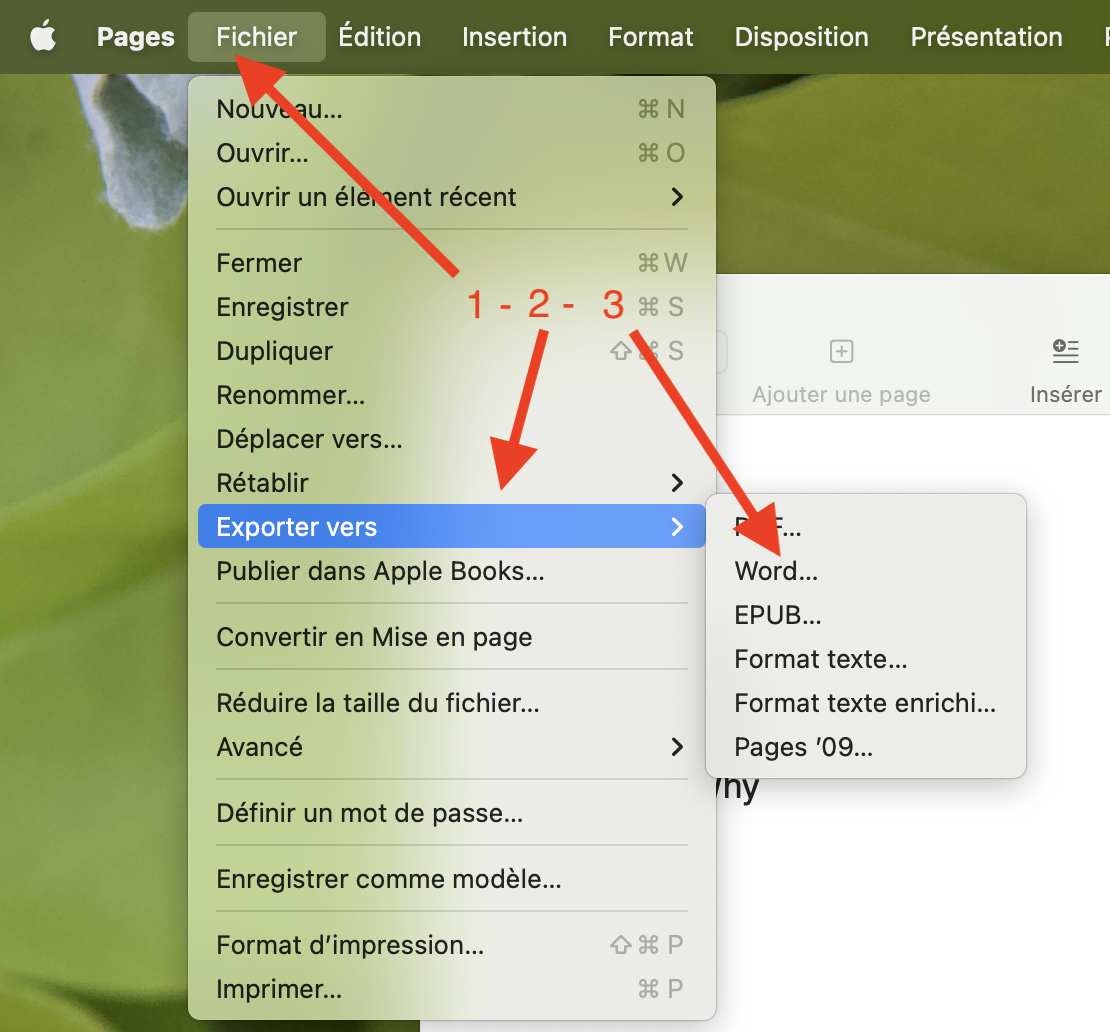Choose Réduire la taille du fichier…

click(378, 703)
